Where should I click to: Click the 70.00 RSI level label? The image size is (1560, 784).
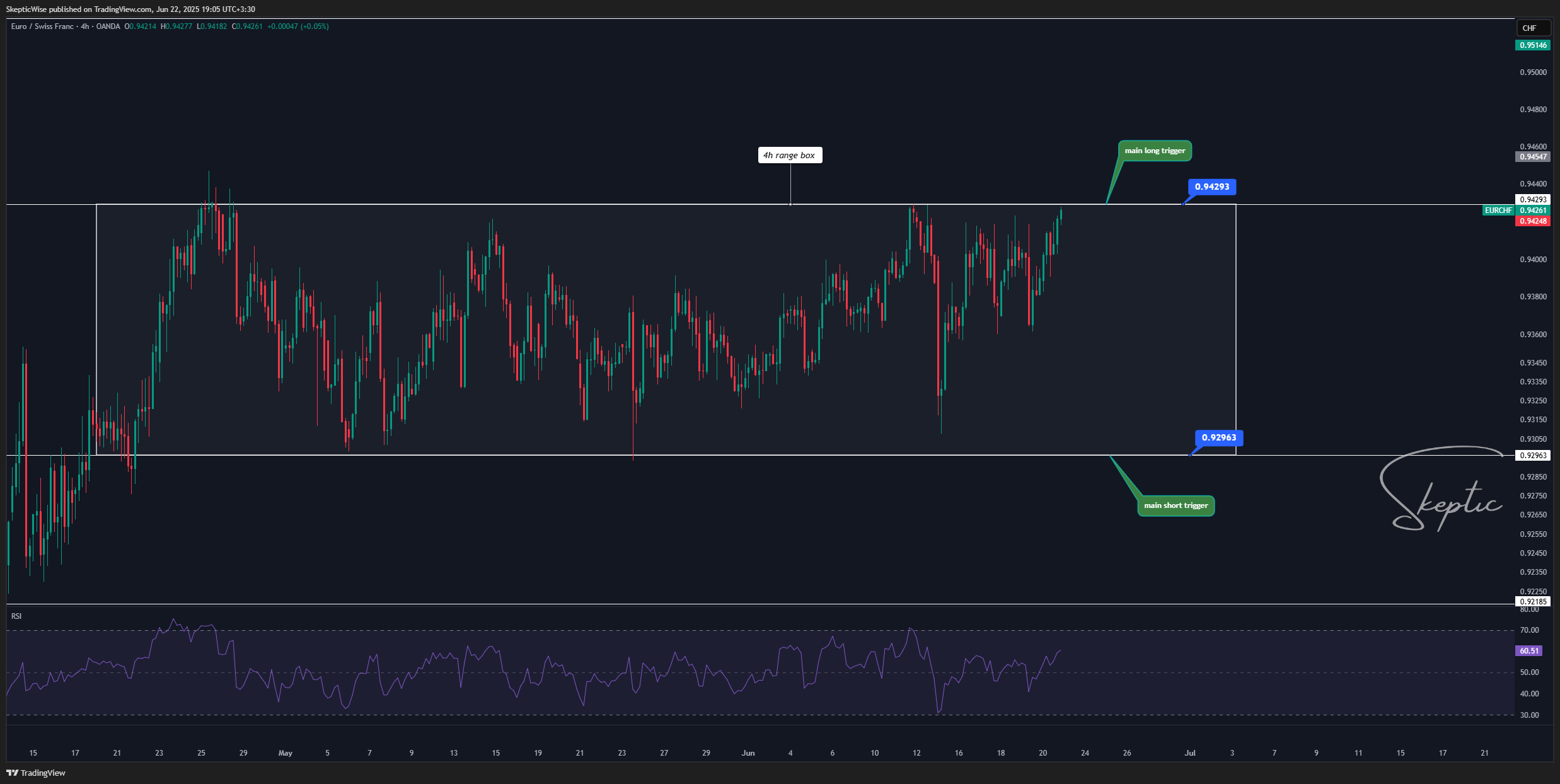1530,630
